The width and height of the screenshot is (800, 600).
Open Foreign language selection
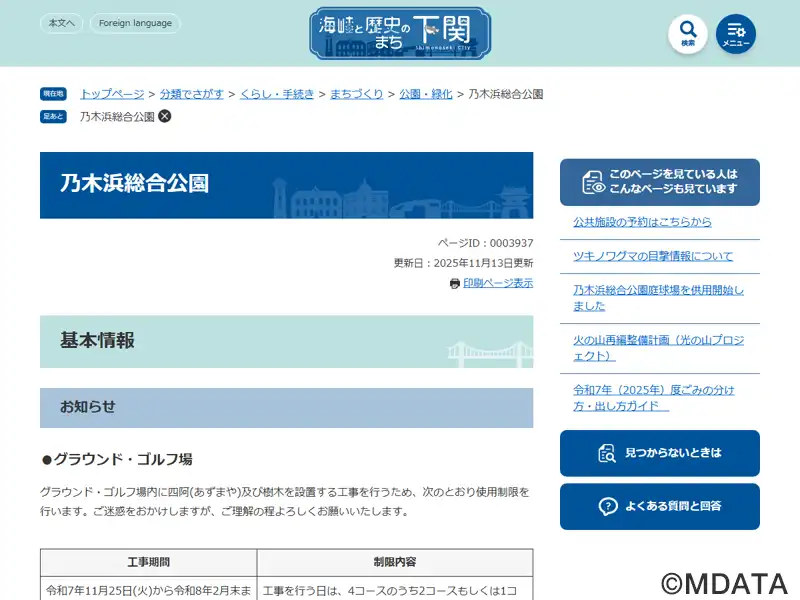135,23
